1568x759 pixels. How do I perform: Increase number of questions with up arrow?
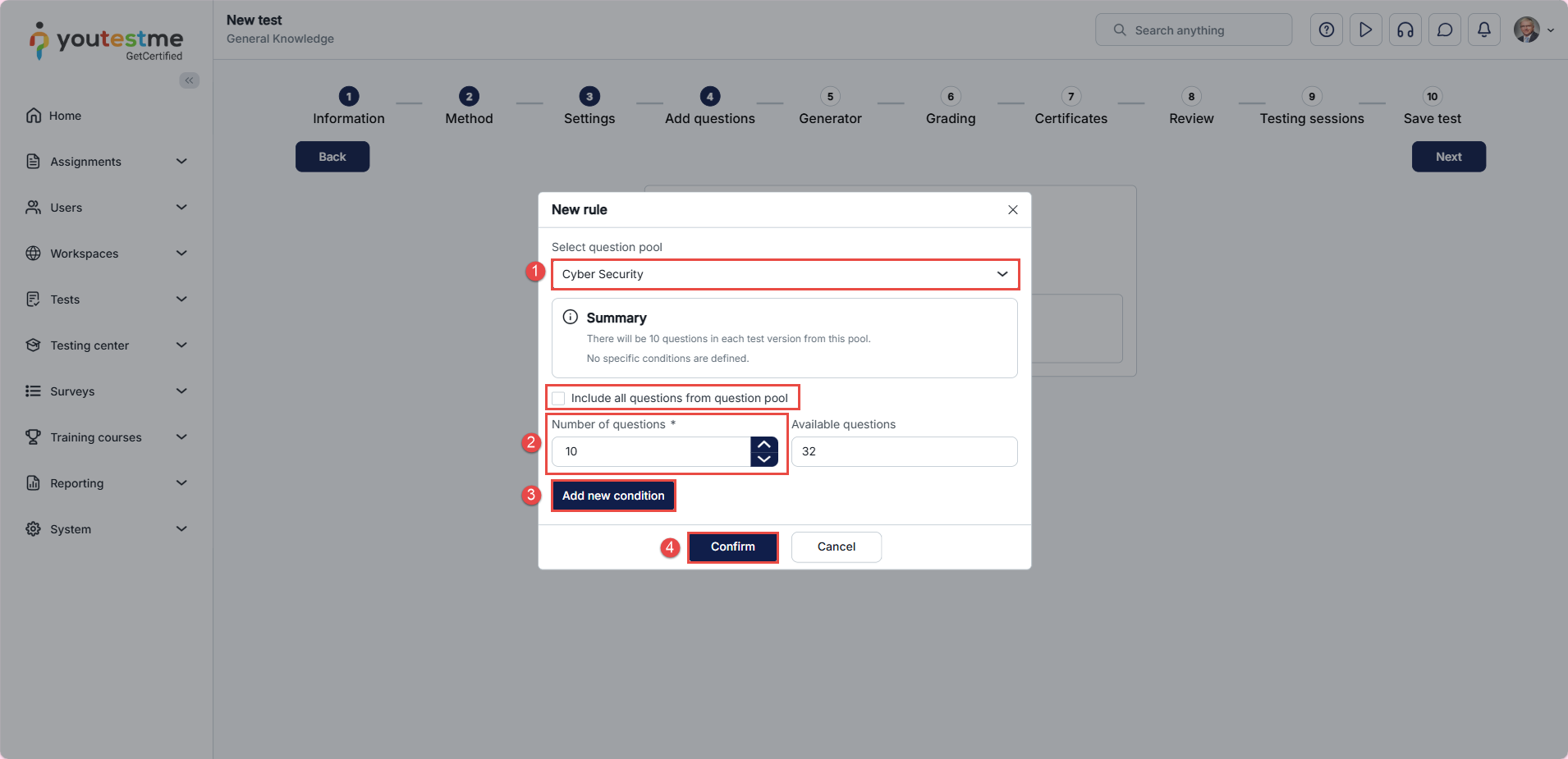pyautogui.click(x=763, y=445)
